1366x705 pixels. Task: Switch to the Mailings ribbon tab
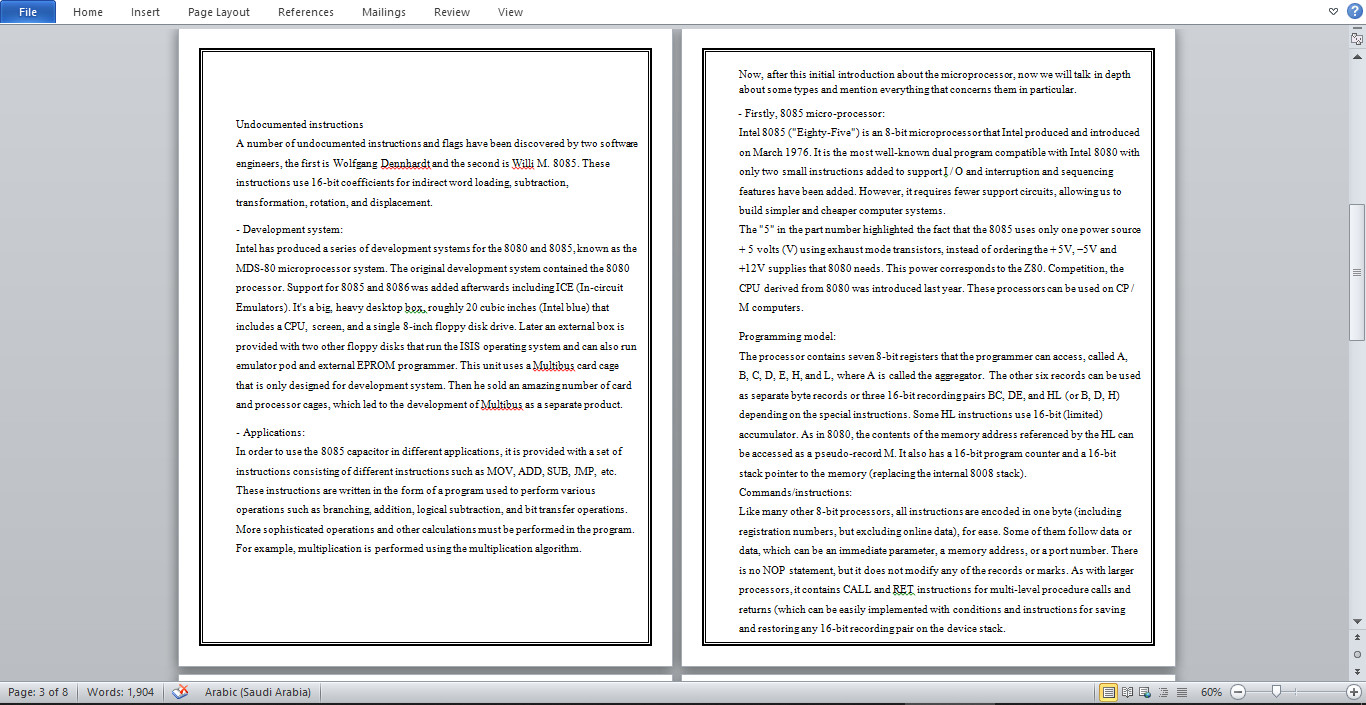tap(384, 12)
